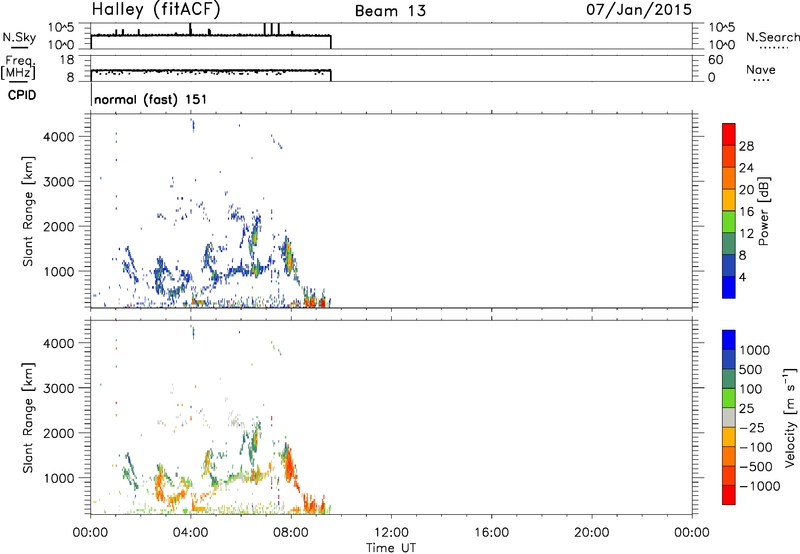Click the '28' Power colorbar tick label
Screen dimensions: 800x554
746,146
